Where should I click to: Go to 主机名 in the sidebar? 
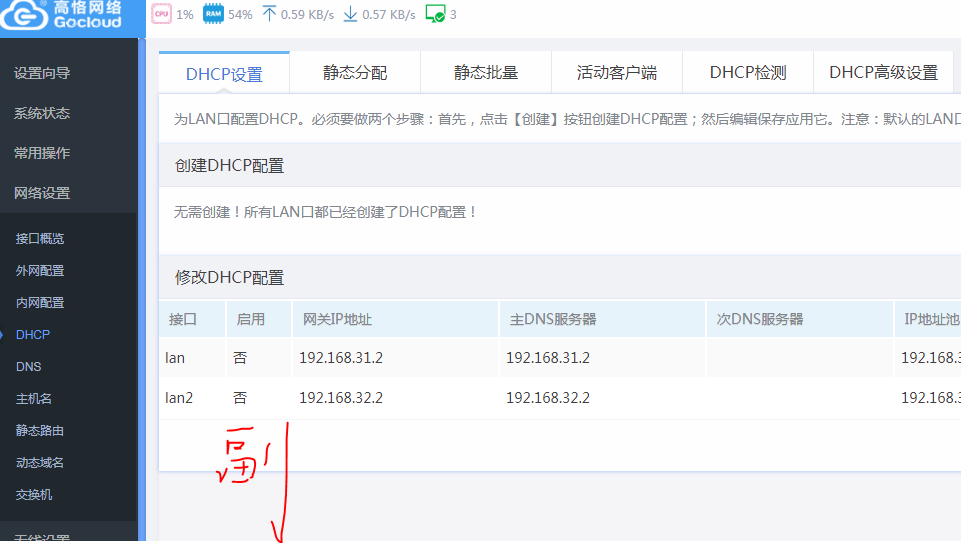(33, 398)
